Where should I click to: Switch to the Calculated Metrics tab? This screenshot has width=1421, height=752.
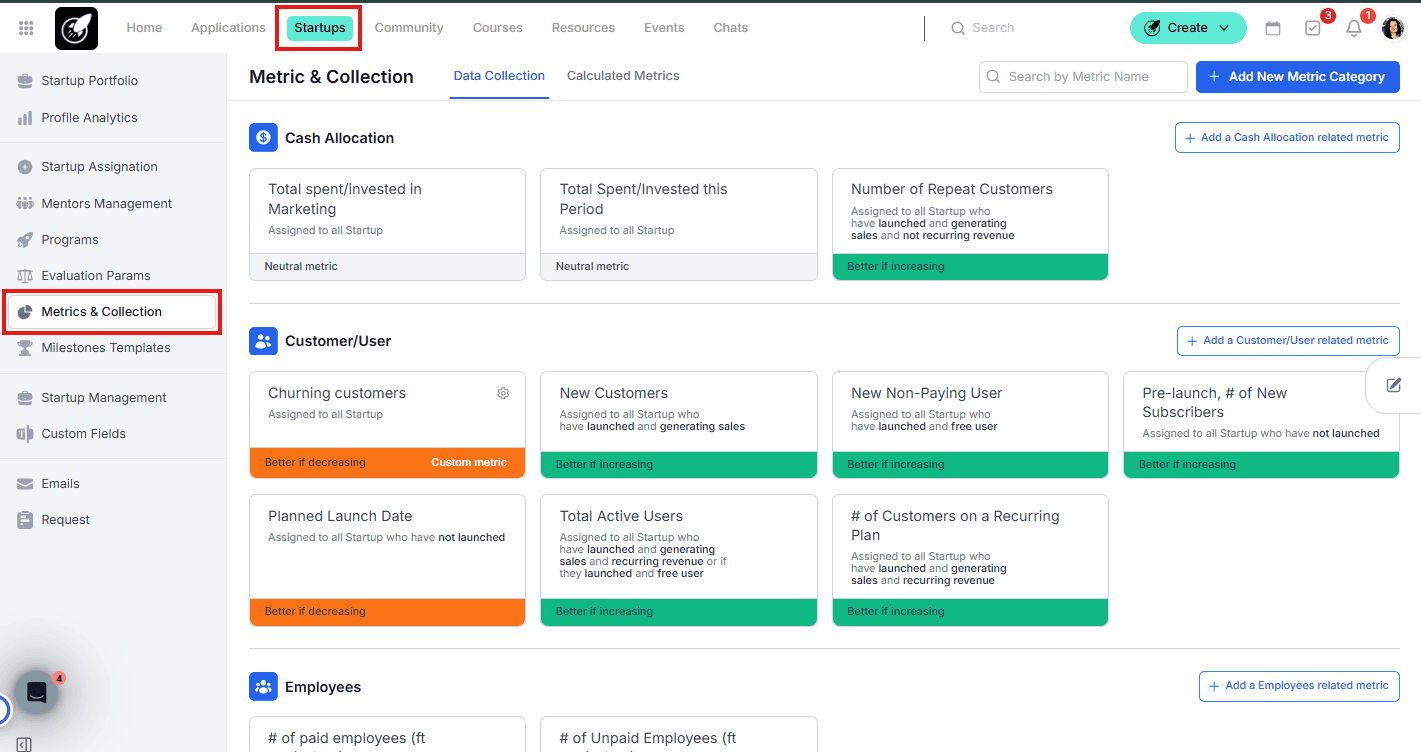click(x=623, y=76)
